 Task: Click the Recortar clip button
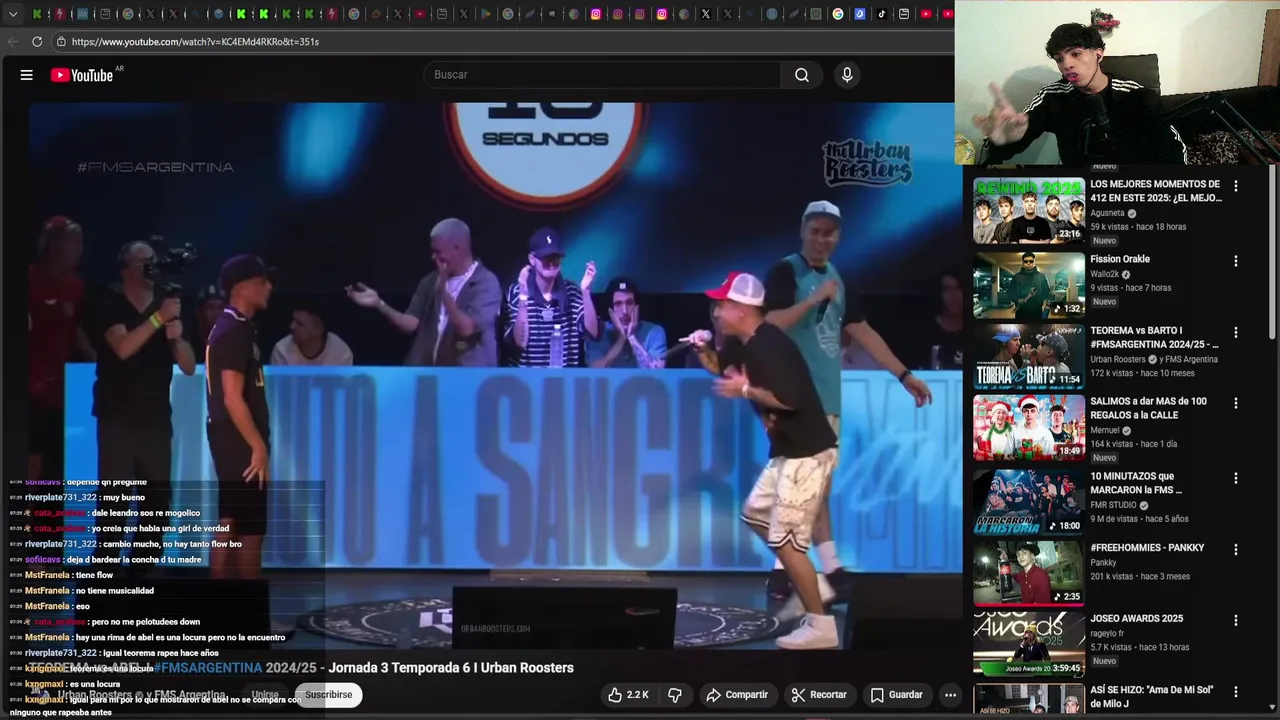(819, 695)
